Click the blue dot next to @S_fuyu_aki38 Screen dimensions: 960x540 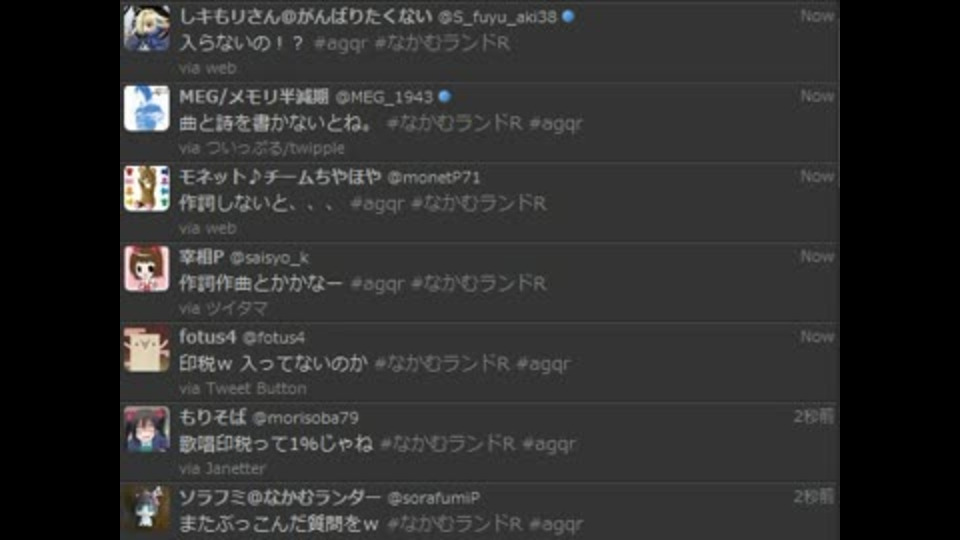[568, 17]
